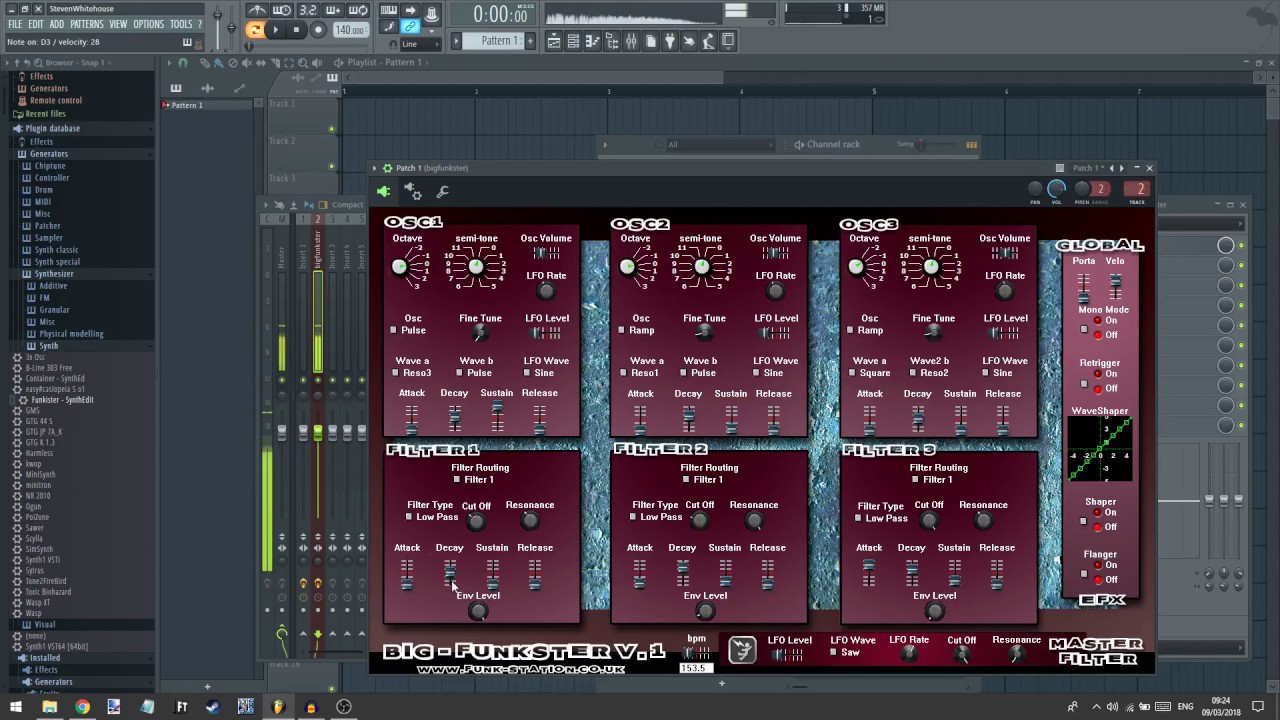Screen dimensions: 1280x720
Task: Expand the Physical modelling folder
Action: click(71, 334)
